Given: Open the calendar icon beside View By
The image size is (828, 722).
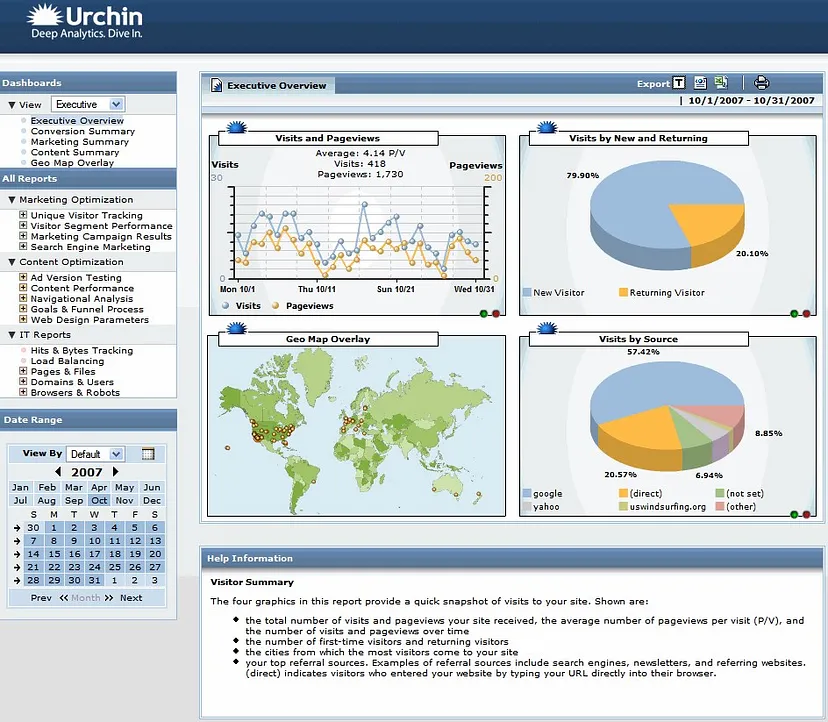Looking at the screenshot, I should point(148,454).
